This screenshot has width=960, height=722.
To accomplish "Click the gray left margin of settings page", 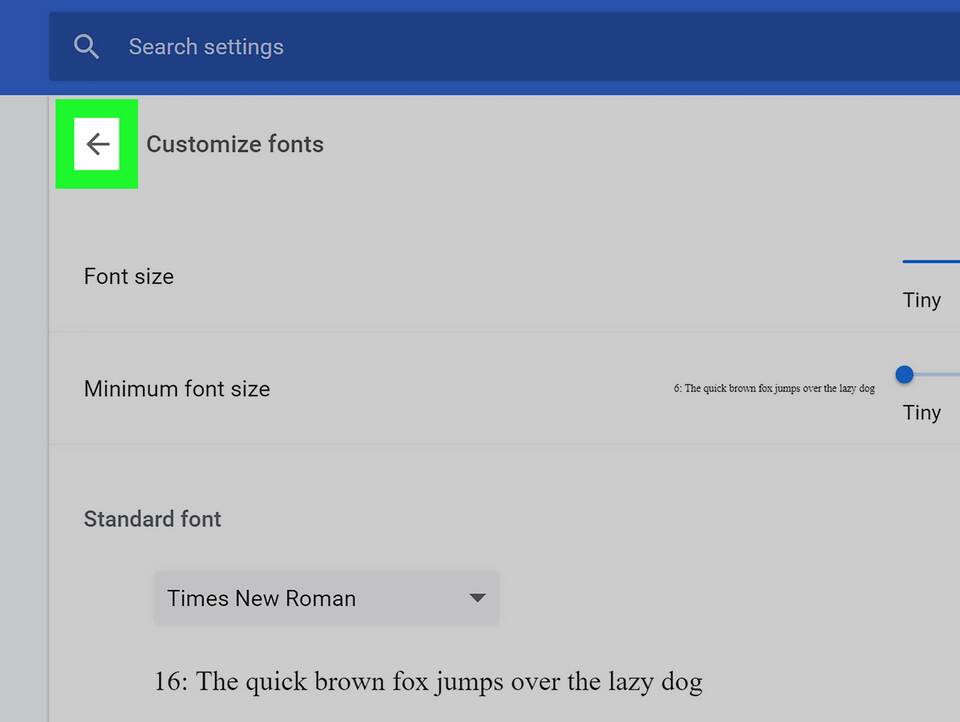I will point(23,400).
